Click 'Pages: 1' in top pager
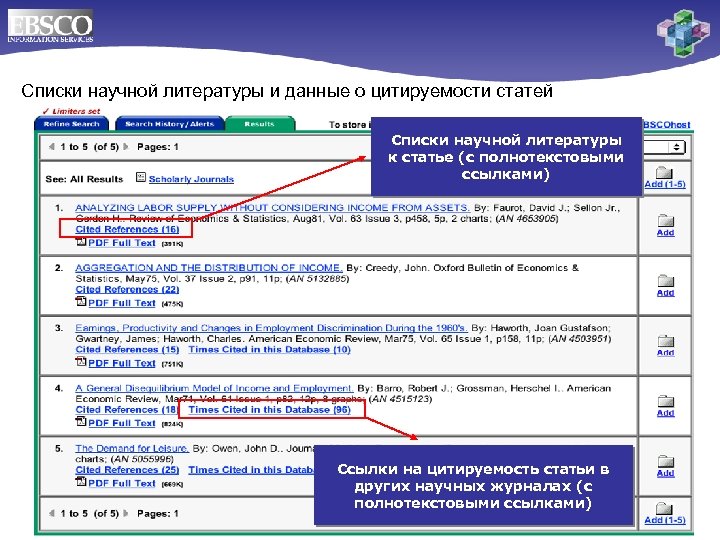This screenshot has width=720, height=540. (158, 147)
